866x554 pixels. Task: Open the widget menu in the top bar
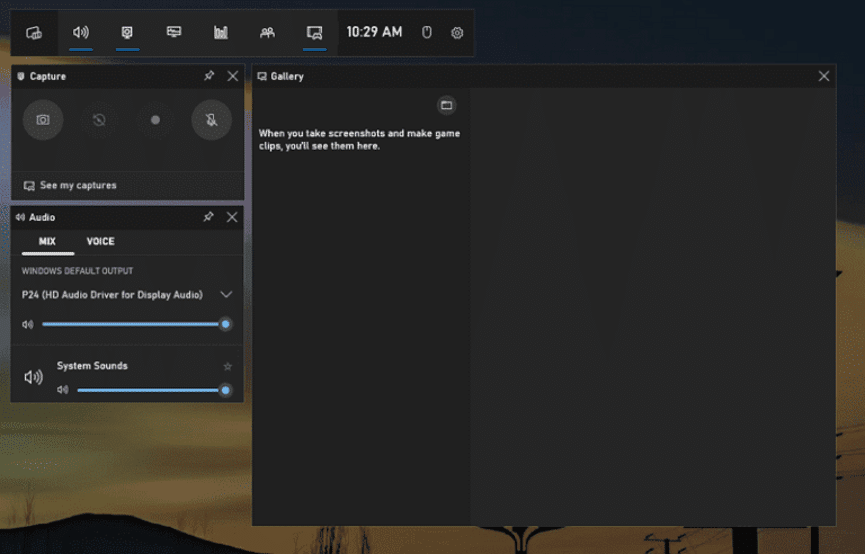pos(34,33)
